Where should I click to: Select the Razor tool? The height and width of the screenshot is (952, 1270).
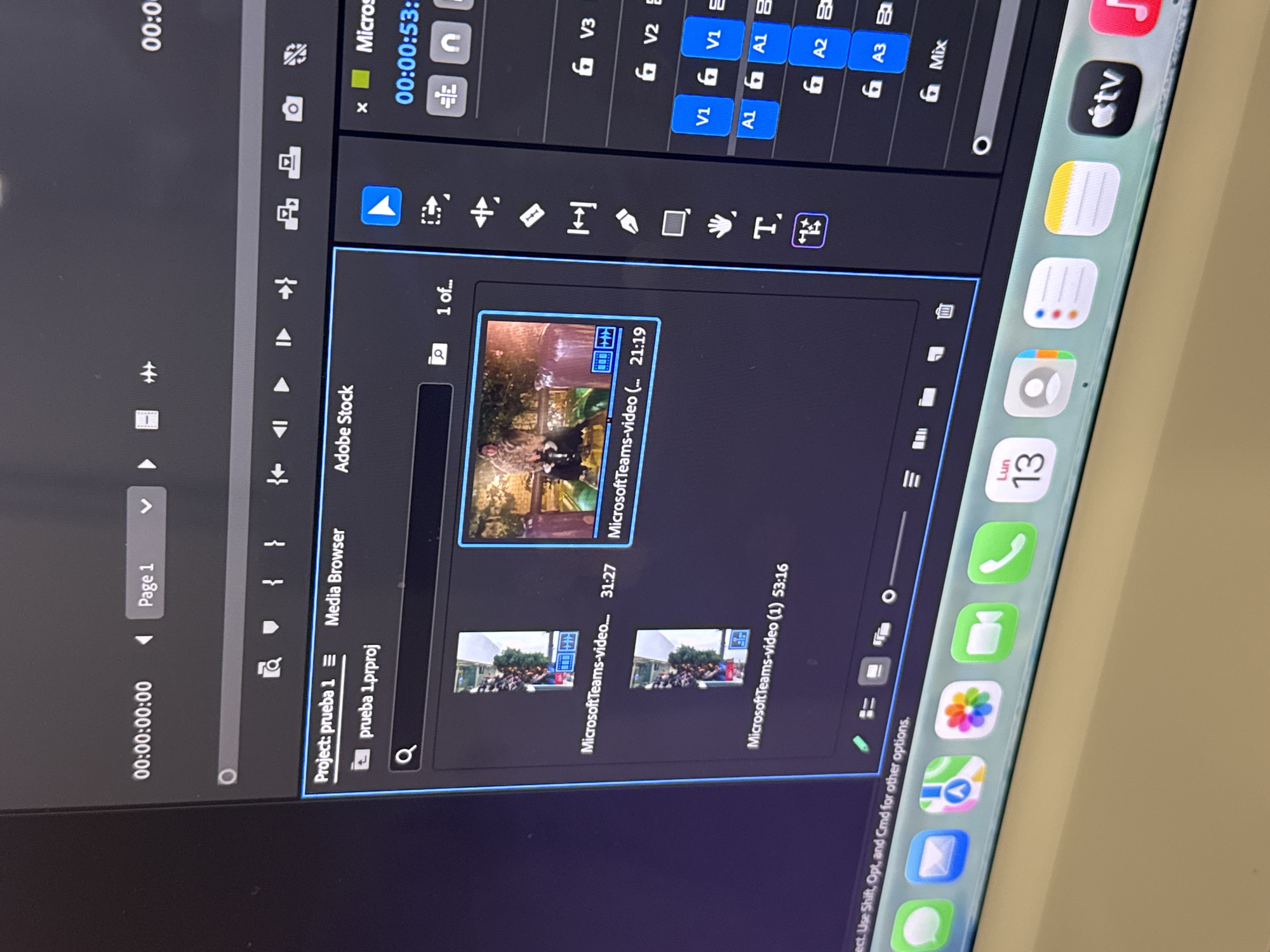[x=531, y=216]
